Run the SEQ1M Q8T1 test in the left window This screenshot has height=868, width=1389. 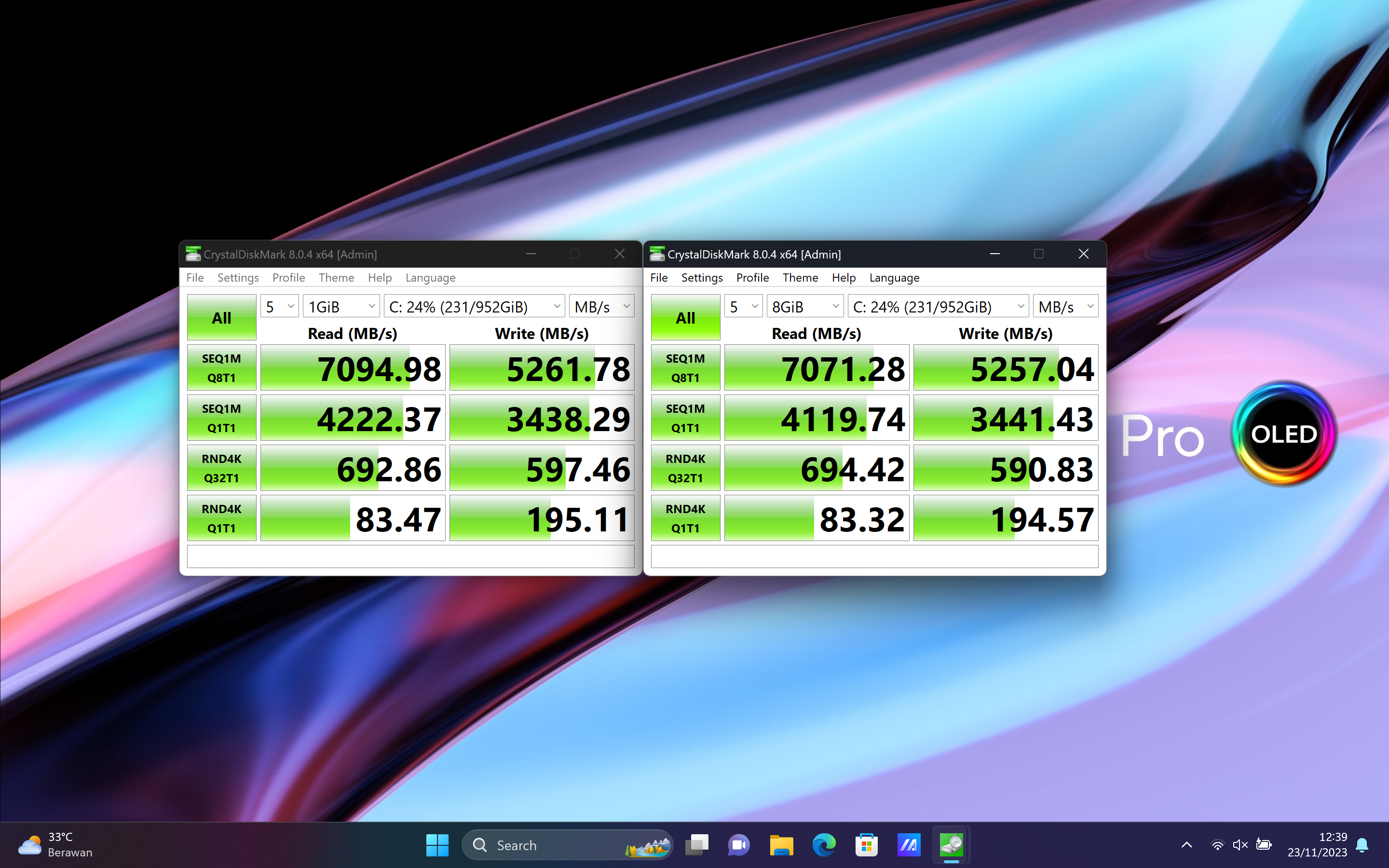[x=221, y=368]
